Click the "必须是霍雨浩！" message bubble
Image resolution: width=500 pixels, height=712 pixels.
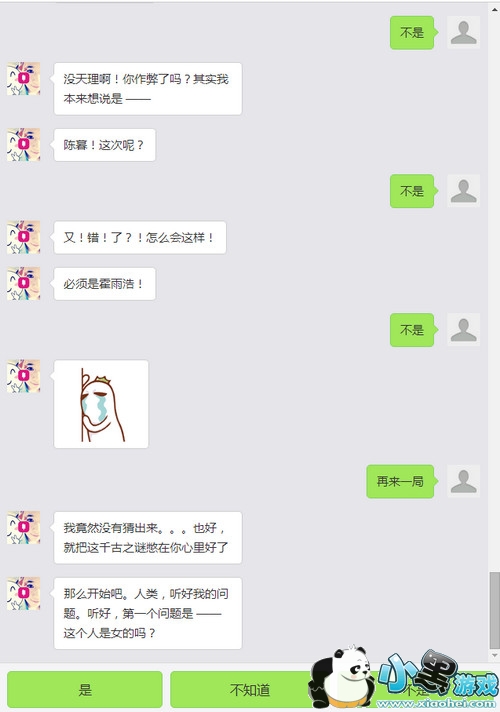tap(105, 284)
